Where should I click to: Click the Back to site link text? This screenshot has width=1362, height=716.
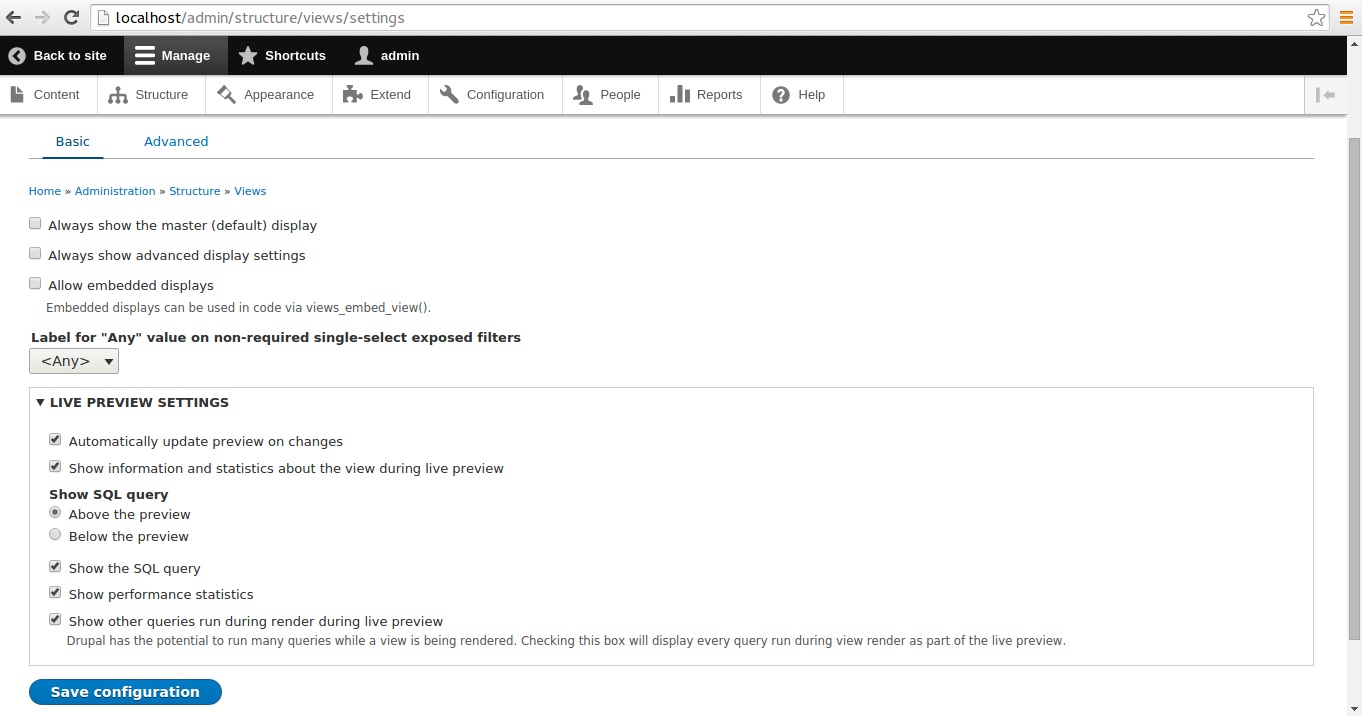tap(70, 55)
